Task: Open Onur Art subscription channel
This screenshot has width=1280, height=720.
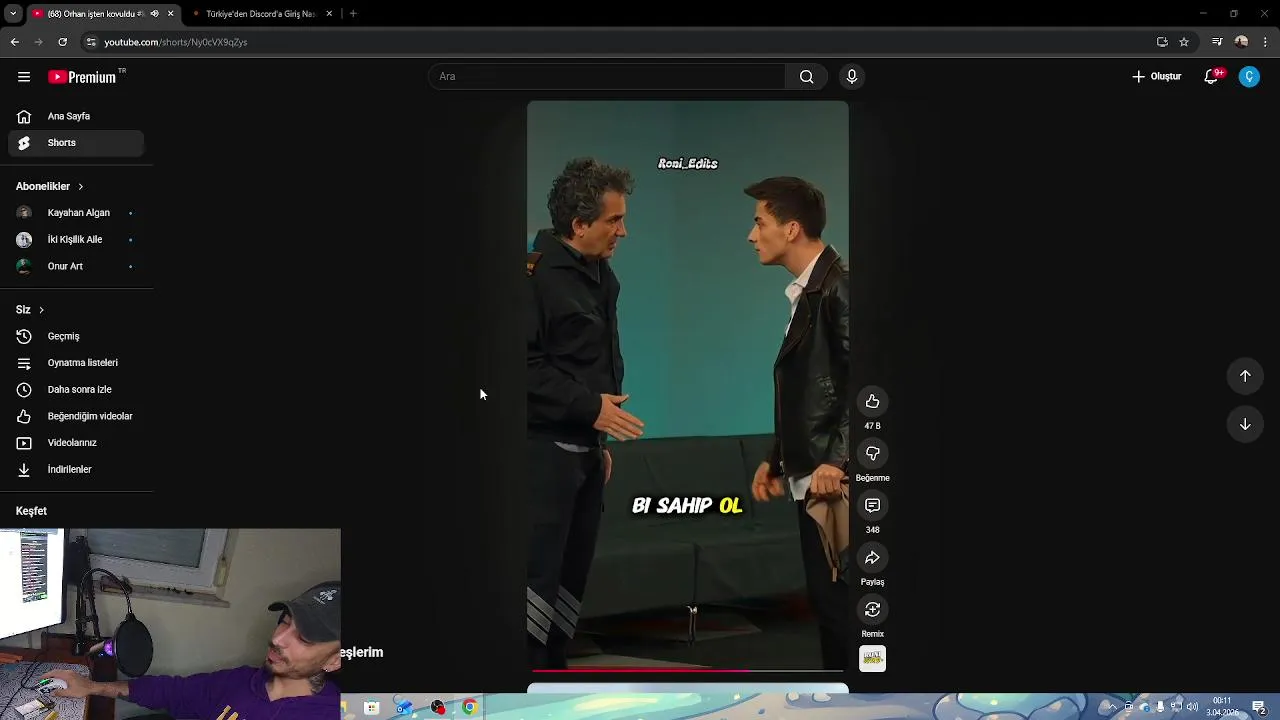Action: pos(76,267)
